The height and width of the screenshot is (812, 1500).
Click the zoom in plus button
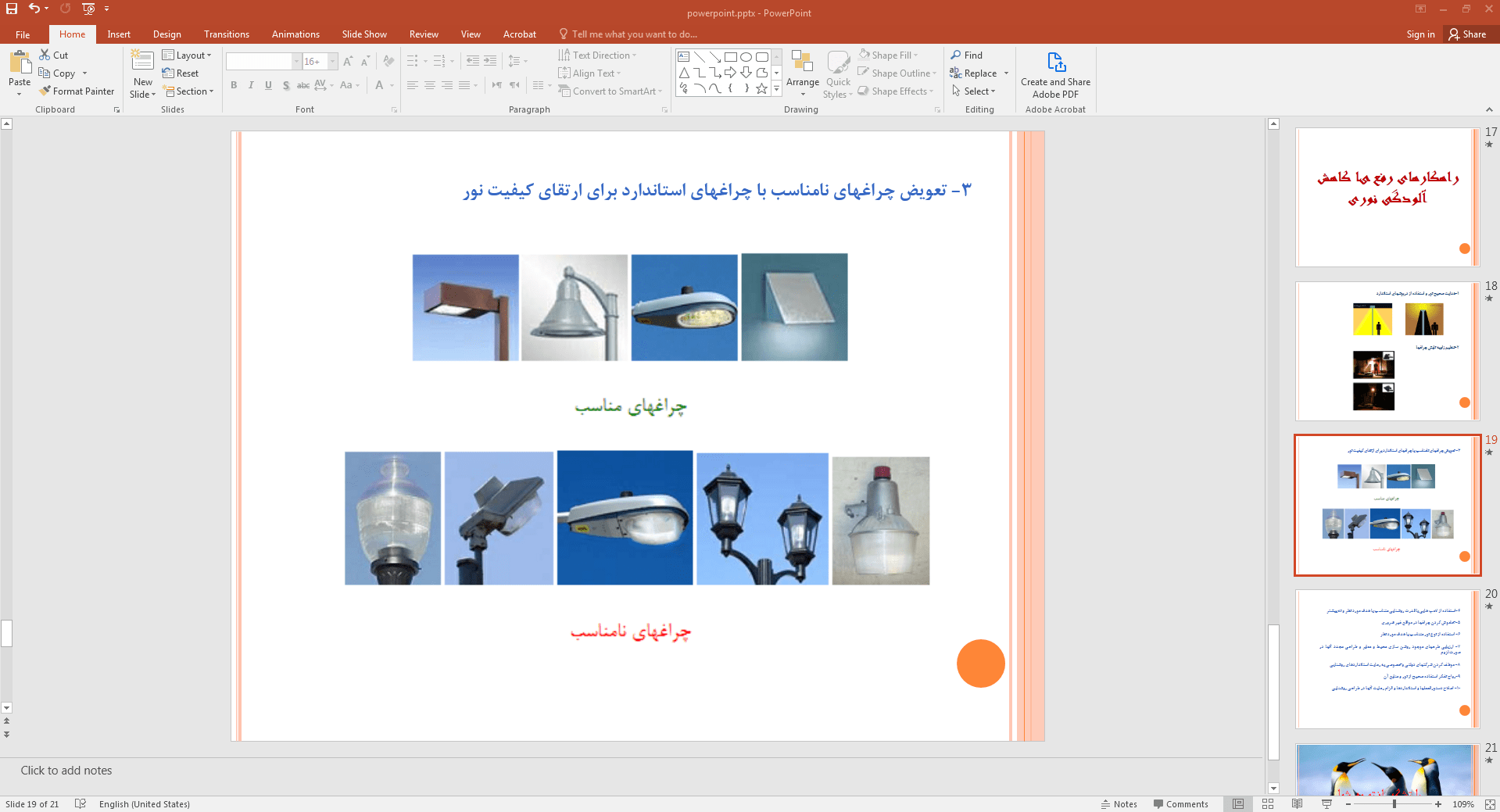tap(1438, 804)
